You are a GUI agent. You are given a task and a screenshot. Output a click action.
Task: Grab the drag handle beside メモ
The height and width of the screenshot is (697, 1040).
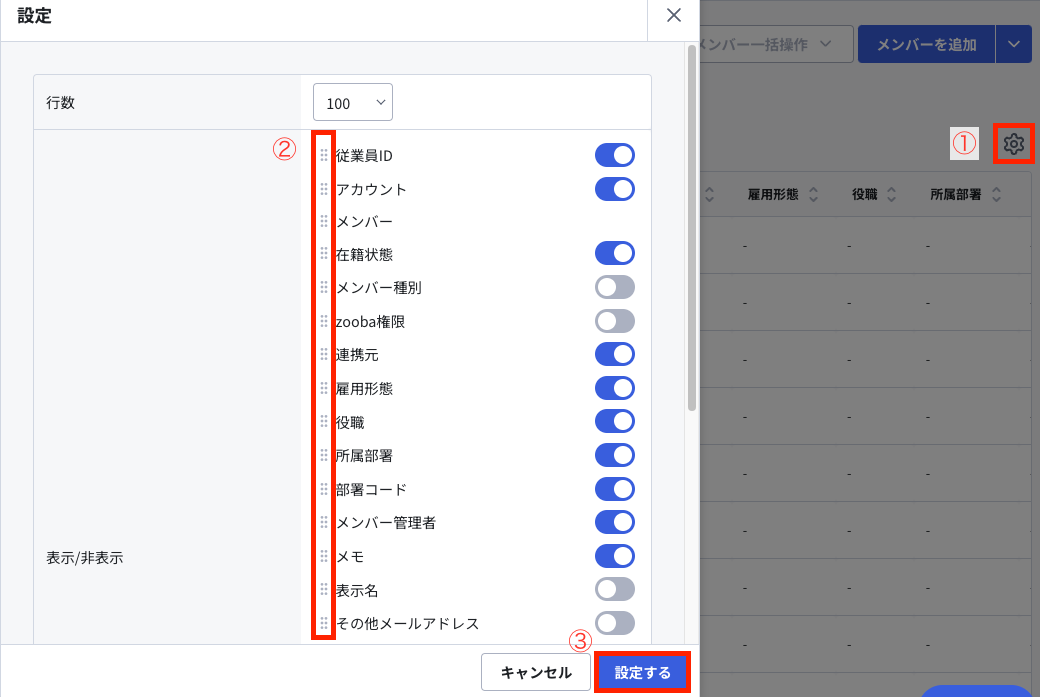[x=324, y=556]
